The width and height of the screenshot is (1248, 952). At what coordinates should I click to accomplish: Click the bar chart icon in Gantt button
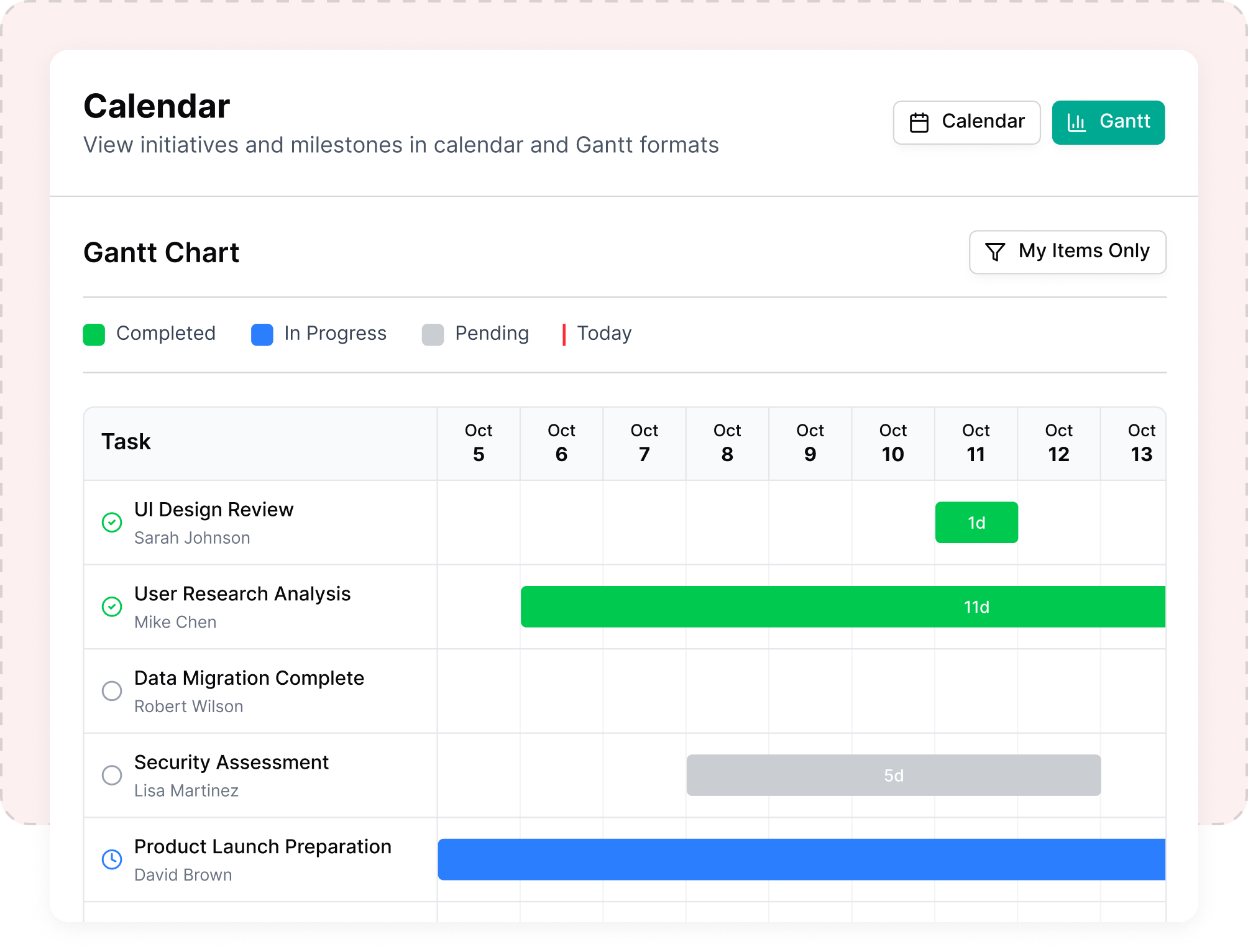click(x=1076, y=122)
